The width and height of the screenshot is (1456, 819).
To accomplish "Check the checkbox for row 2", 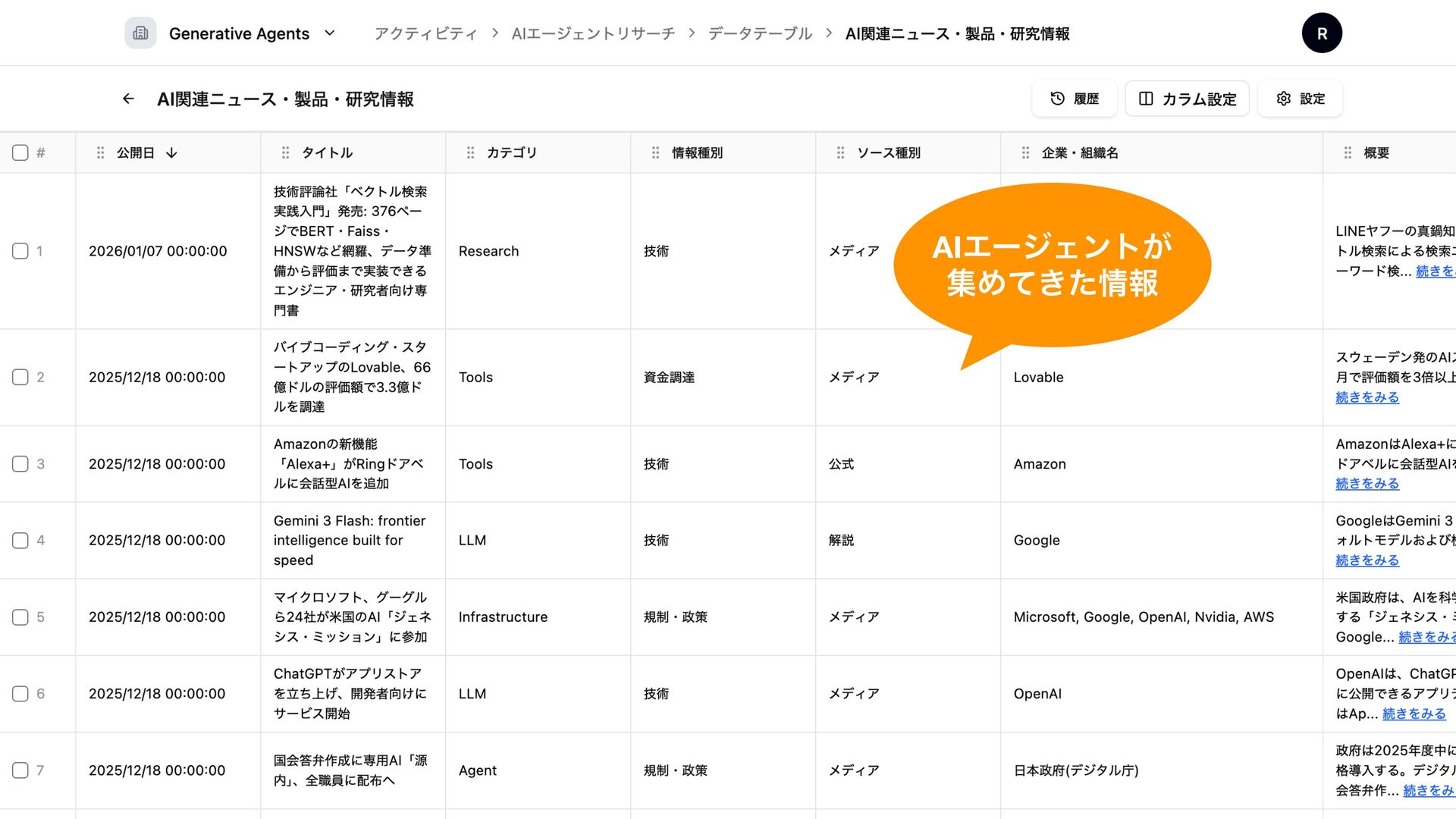I will [20, 377].
